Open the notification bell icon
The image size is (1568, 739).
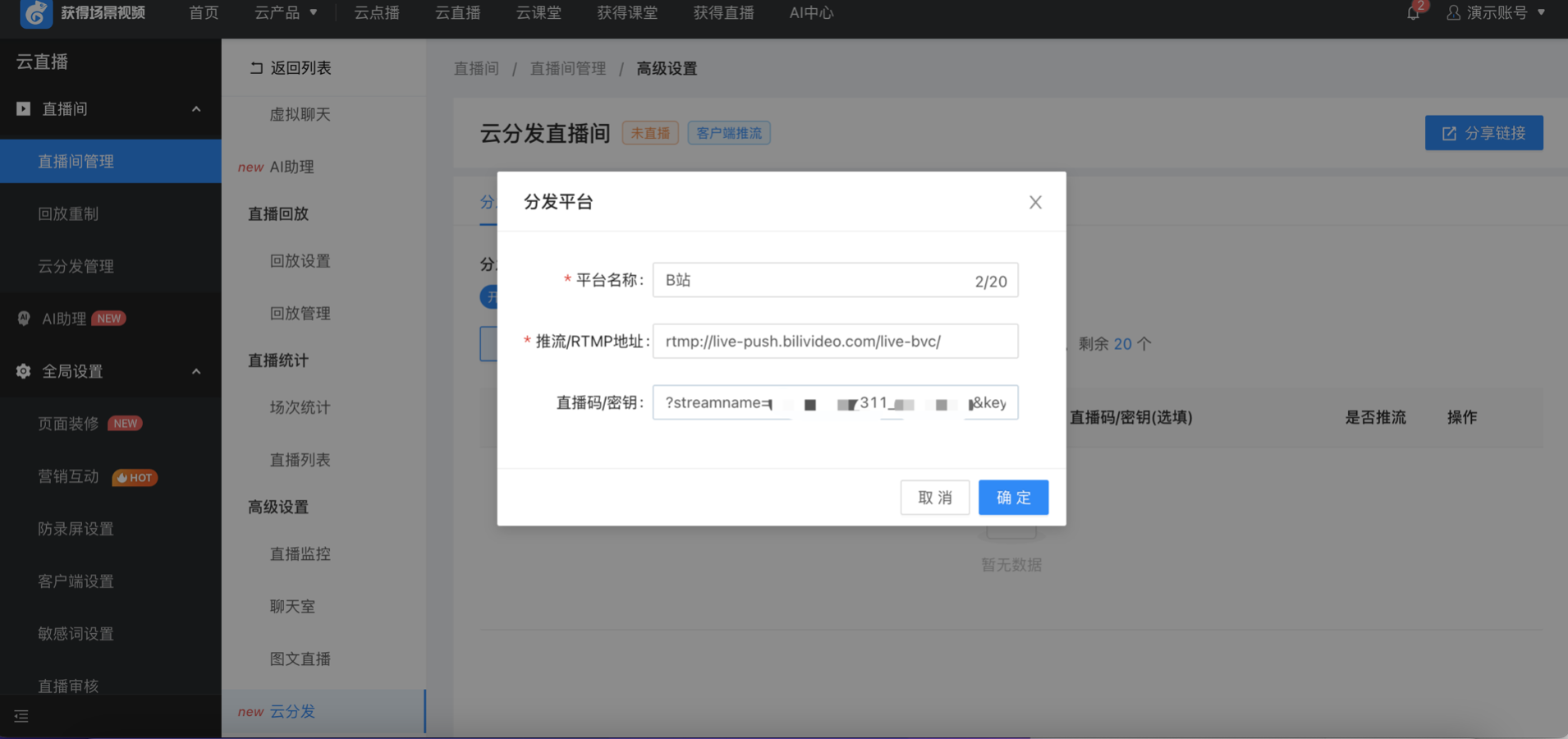pos(1413,13)
